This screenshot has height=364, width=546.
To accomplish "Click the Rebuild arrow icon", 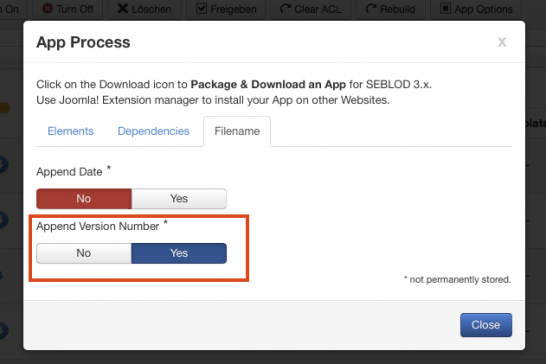I will click(371, 8).
